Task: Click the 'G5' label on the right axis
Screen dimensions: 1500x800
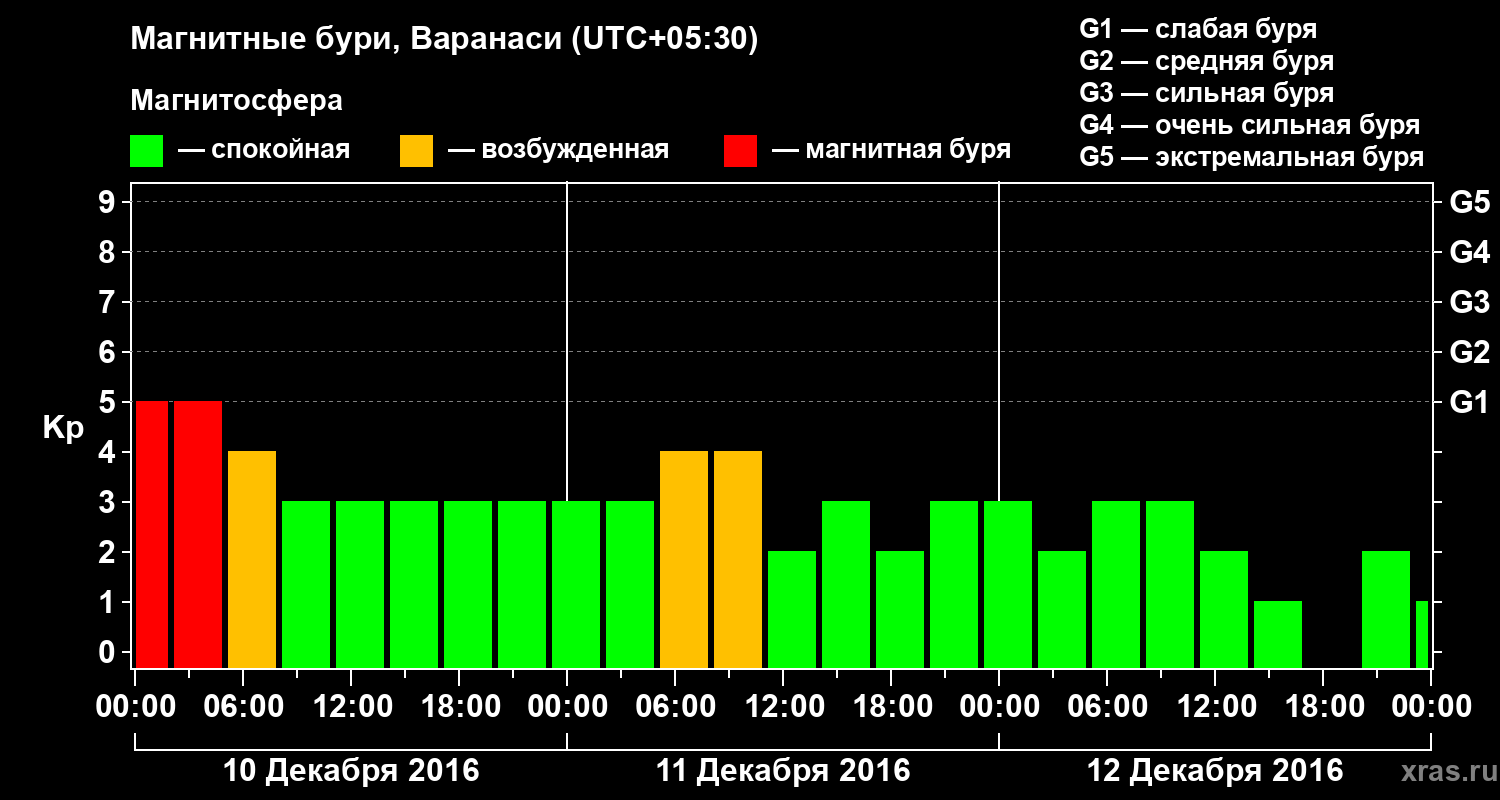Action: point(1469,202)
